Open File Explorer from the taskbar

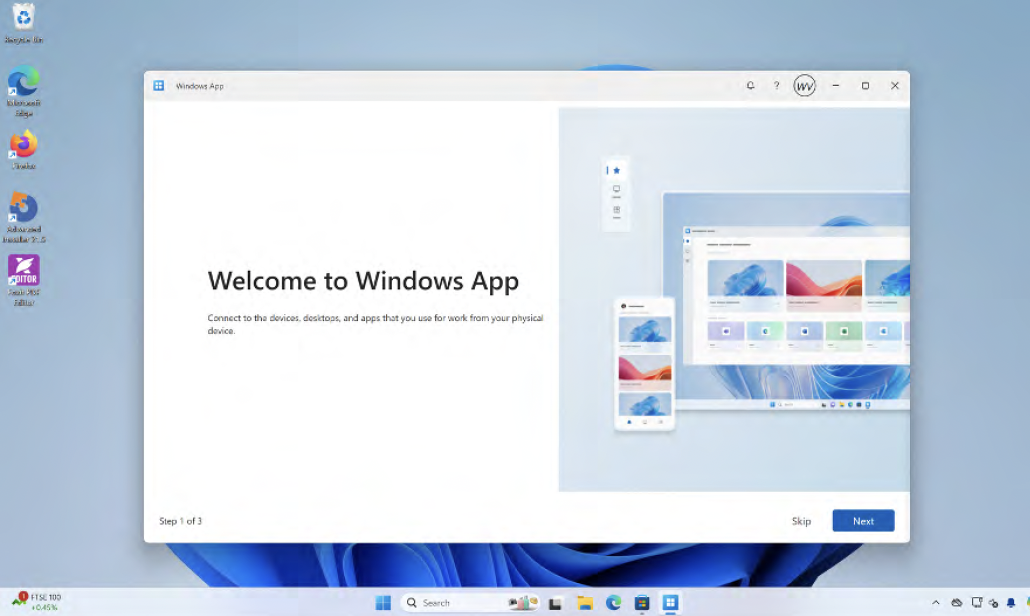point(585,602)
